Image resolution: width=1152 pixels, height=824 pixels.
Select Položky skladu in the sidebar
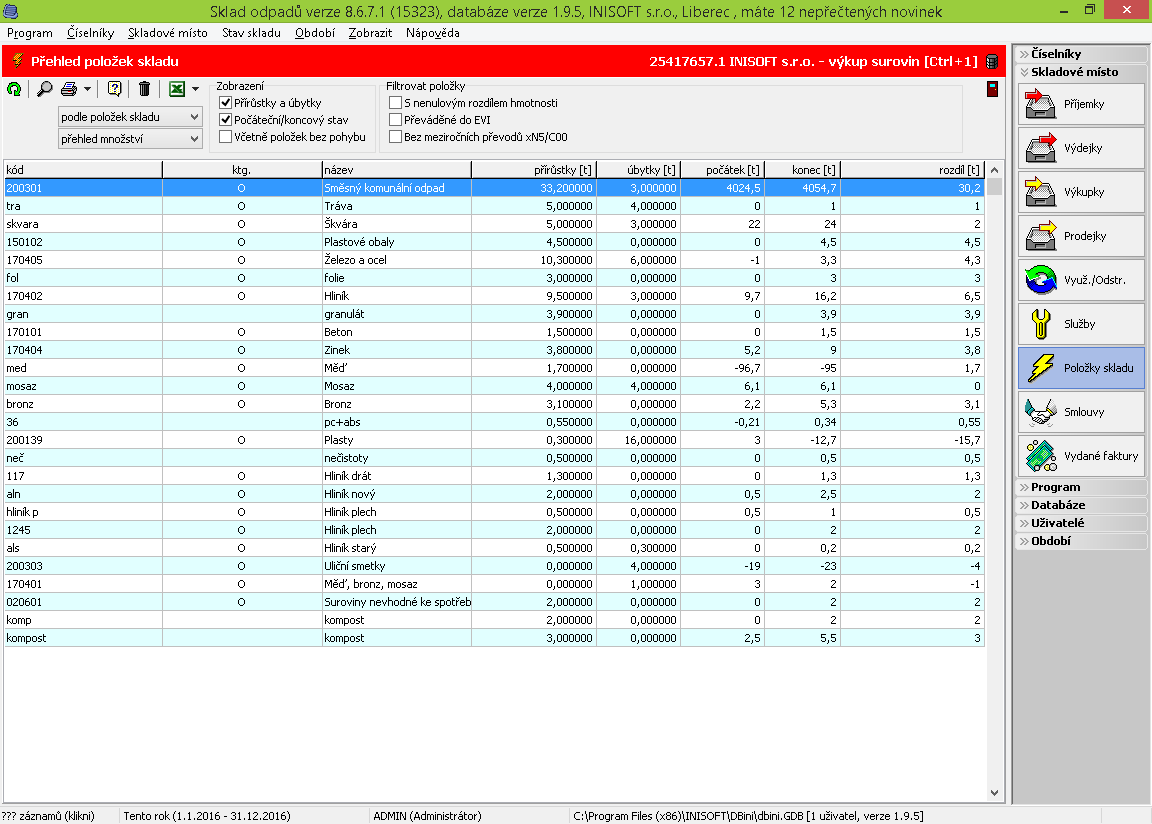click(x=1081, y=368)
